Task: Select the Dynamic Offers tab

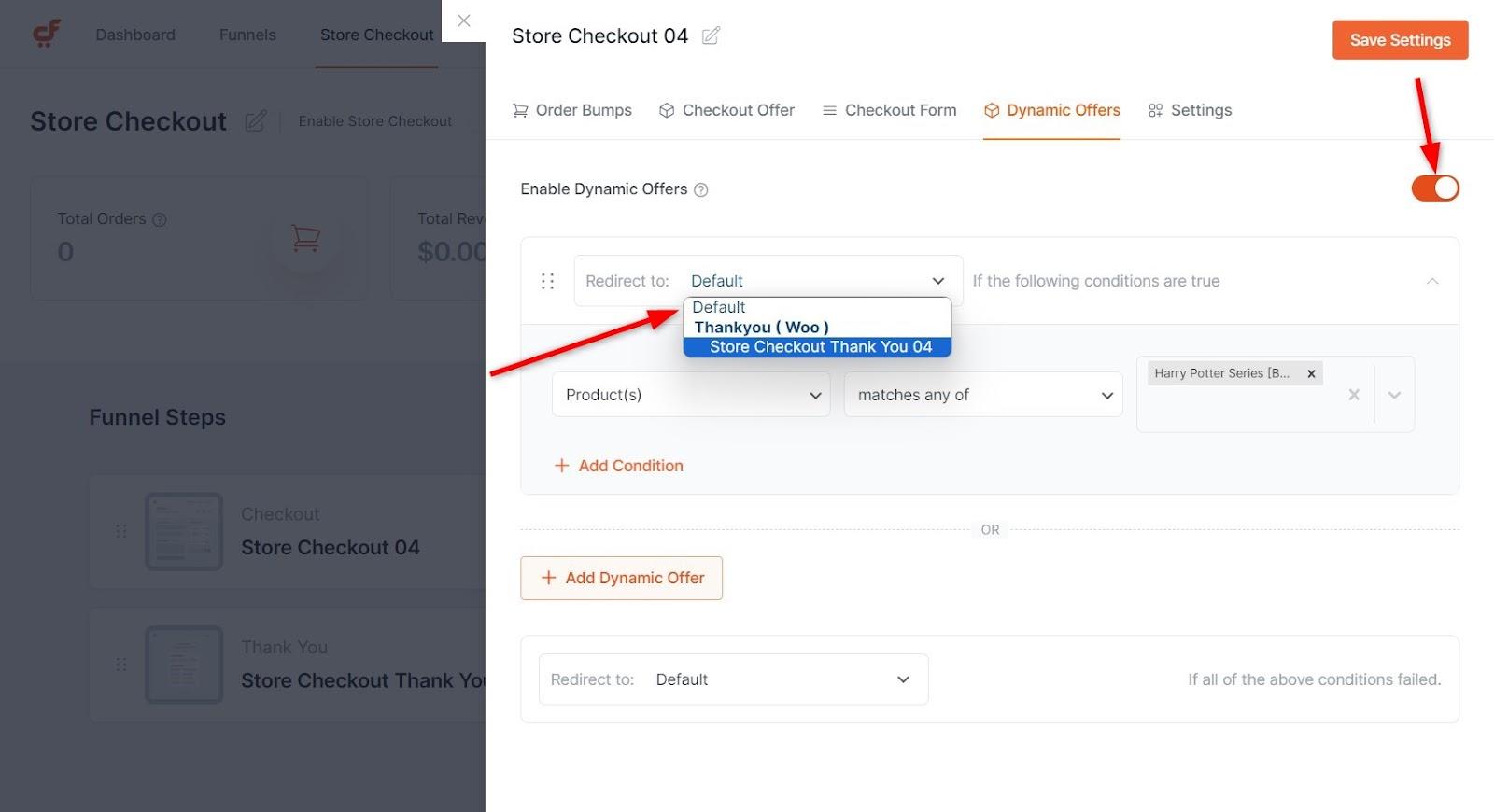Action: coord(1051,110)
